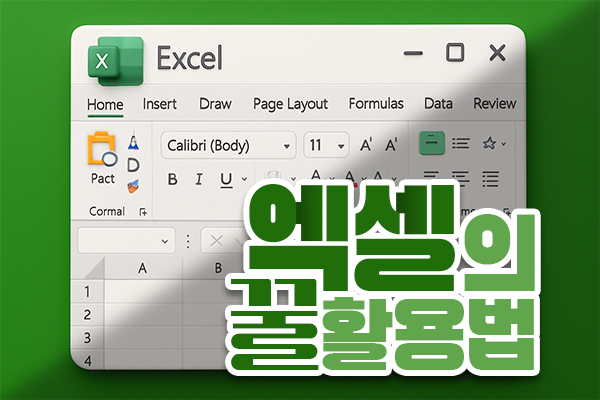Click the copy icon beside the clipboard

(x=133, y=165)
